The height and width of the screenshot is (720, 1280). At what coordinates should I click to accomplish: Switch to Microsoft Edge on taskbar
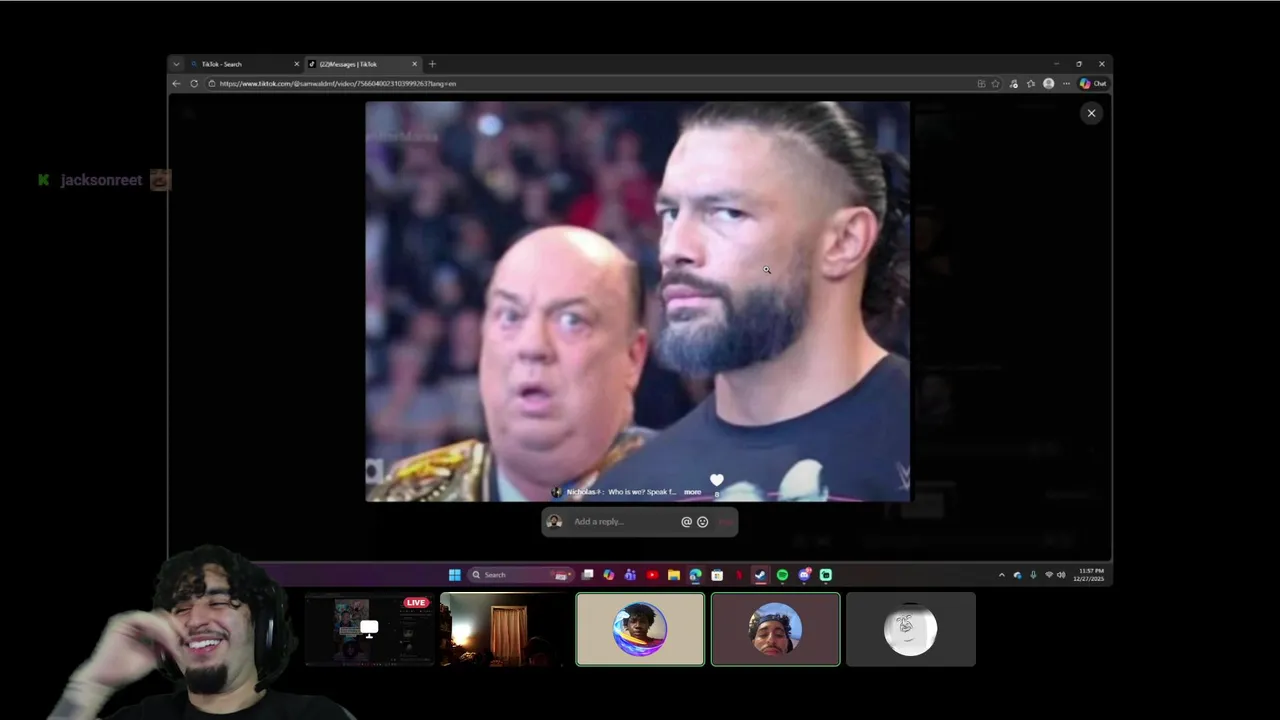pos(695,575)
